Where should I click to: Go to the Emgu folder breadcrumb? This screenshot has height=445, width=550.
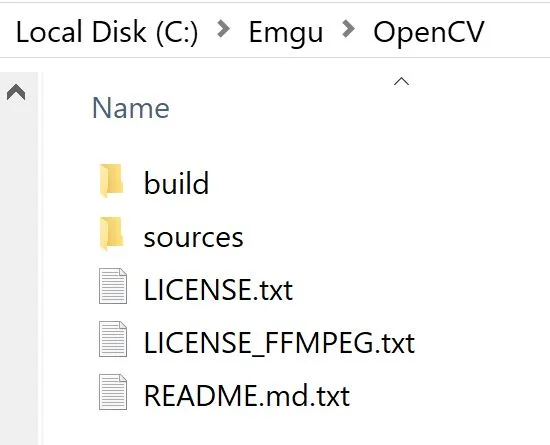click(x=286, y=33)
